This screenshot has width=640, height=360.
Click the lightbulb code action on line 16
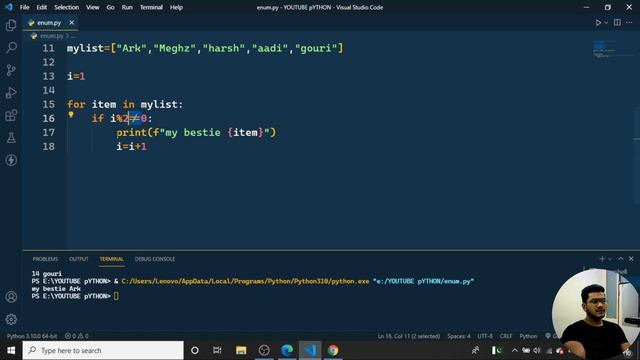pos(71,115)
